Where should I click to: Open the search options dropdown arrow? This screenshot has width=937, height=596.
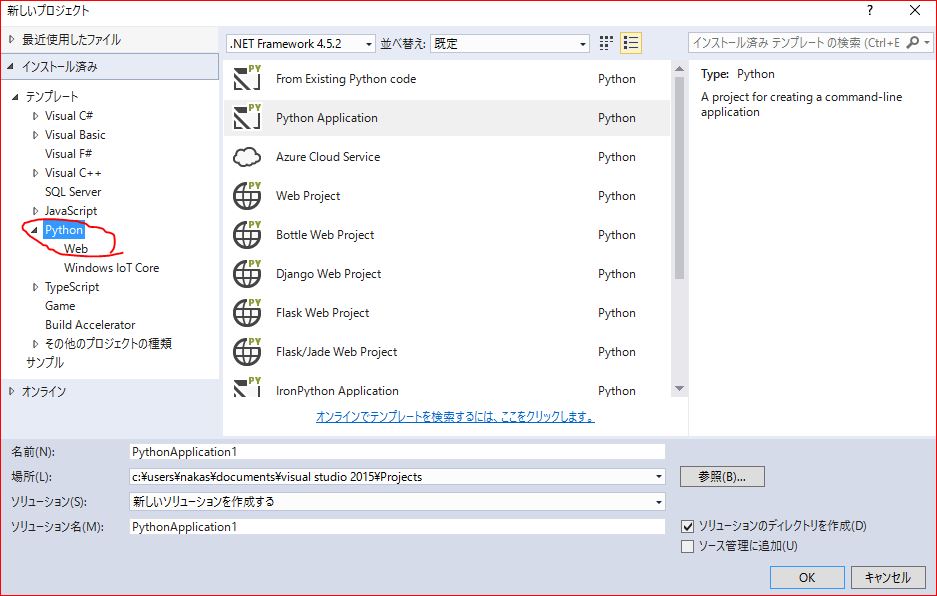click(927, 42)
